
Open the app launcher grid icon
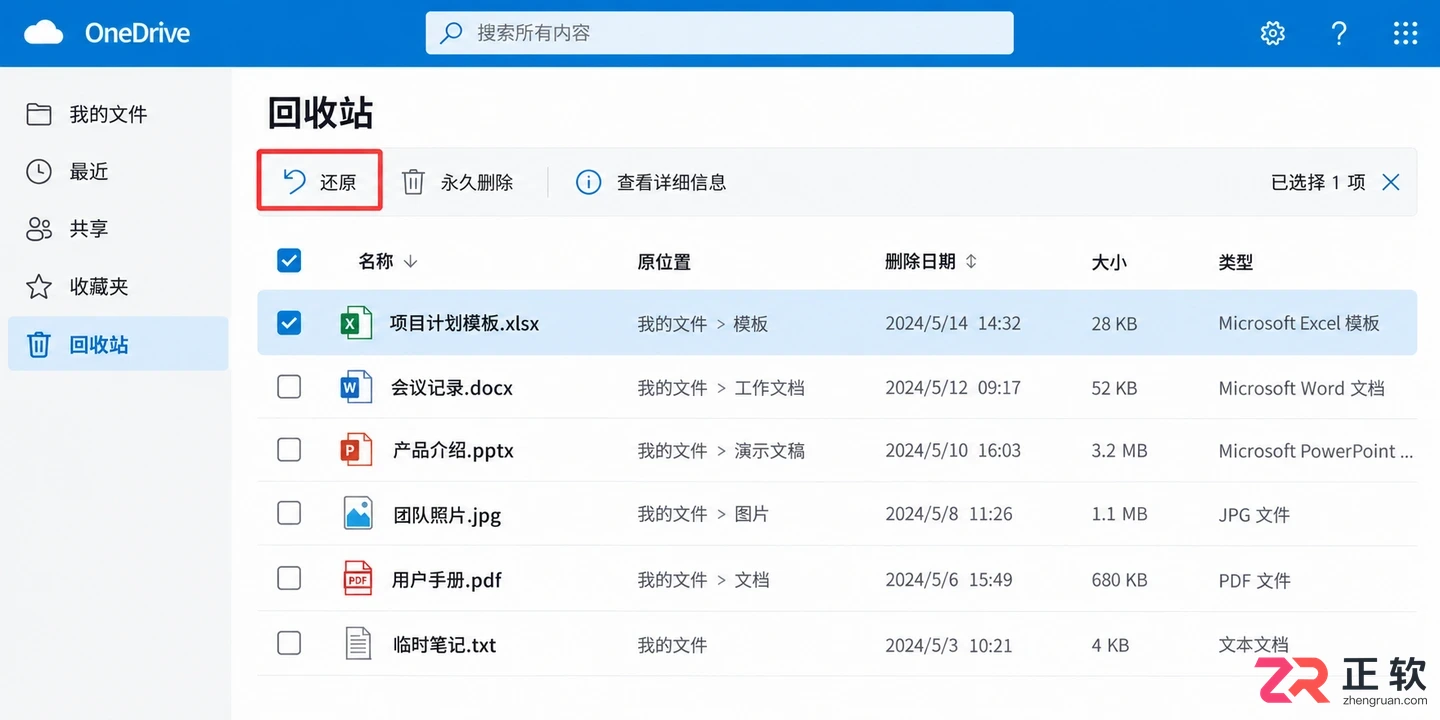(1405, 33)
